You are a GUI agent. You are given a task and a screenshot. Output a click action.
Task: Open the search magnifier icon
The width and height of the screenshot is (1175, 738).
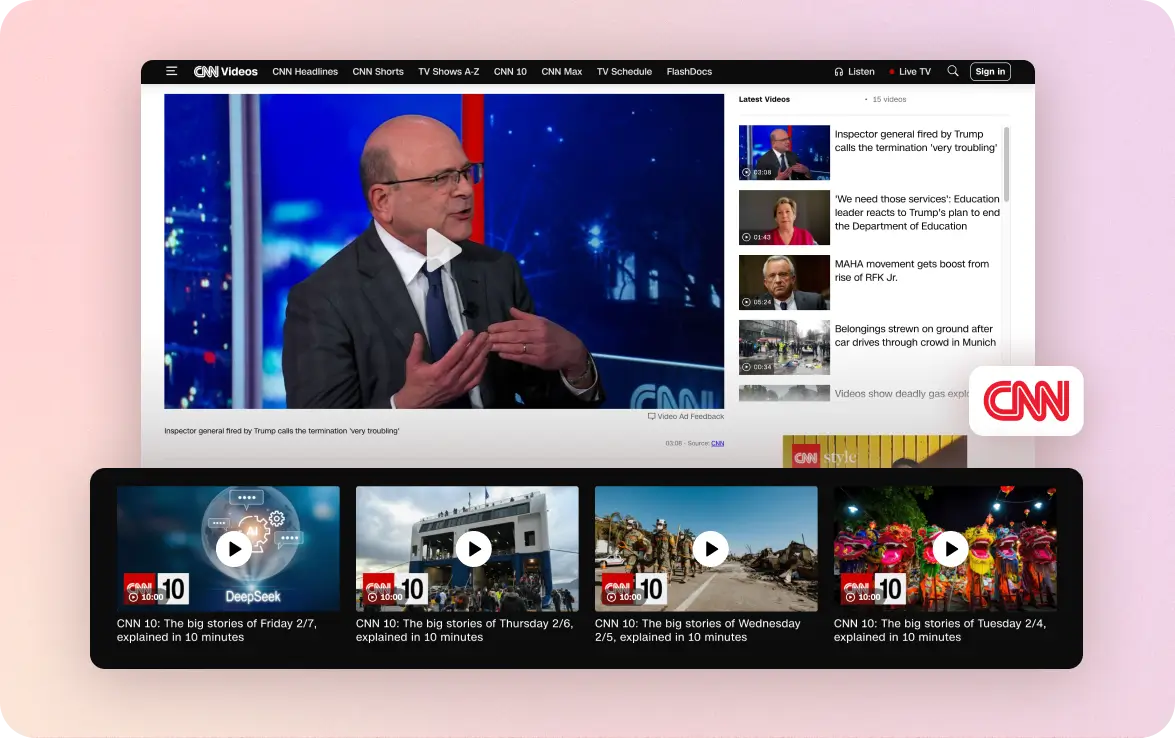click(952, 71)
